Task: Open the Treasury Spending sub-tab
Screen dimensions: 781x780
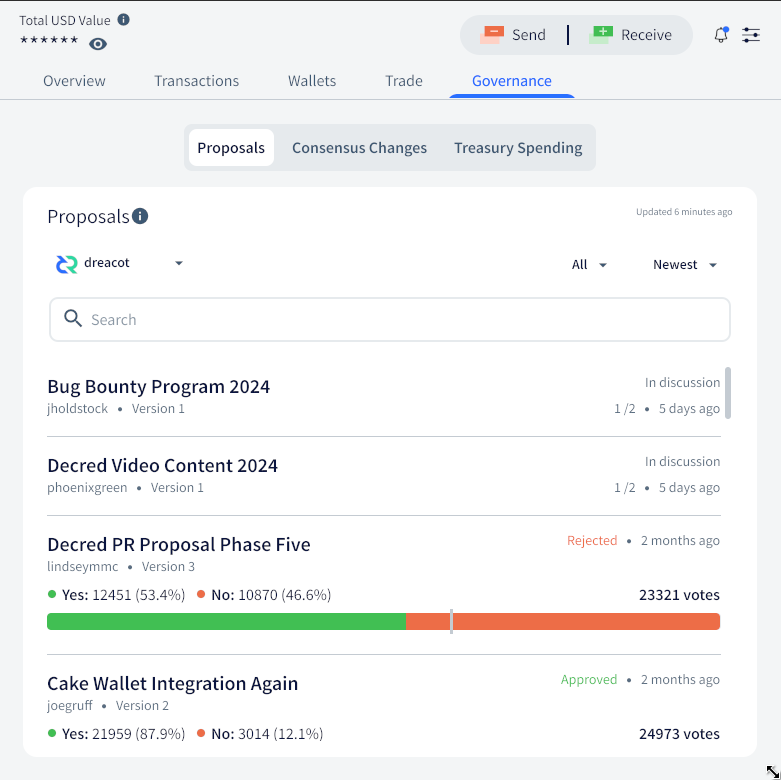Action: 518,148
